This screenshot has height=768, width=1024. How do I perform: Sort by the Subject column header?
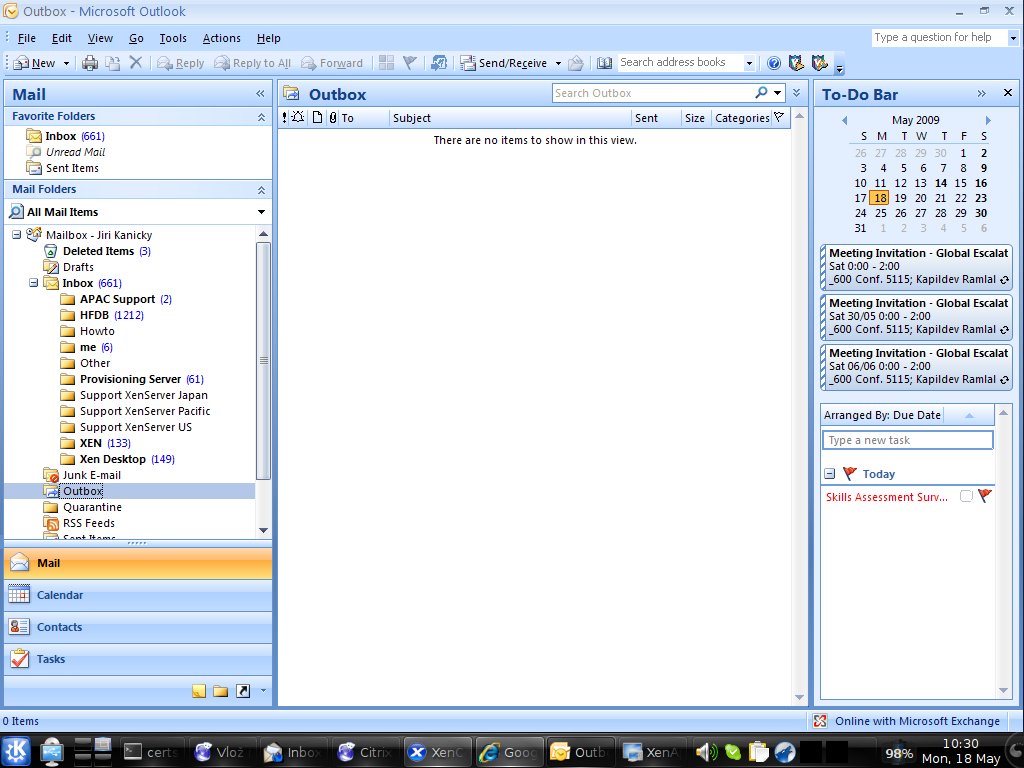click(510, 118)
